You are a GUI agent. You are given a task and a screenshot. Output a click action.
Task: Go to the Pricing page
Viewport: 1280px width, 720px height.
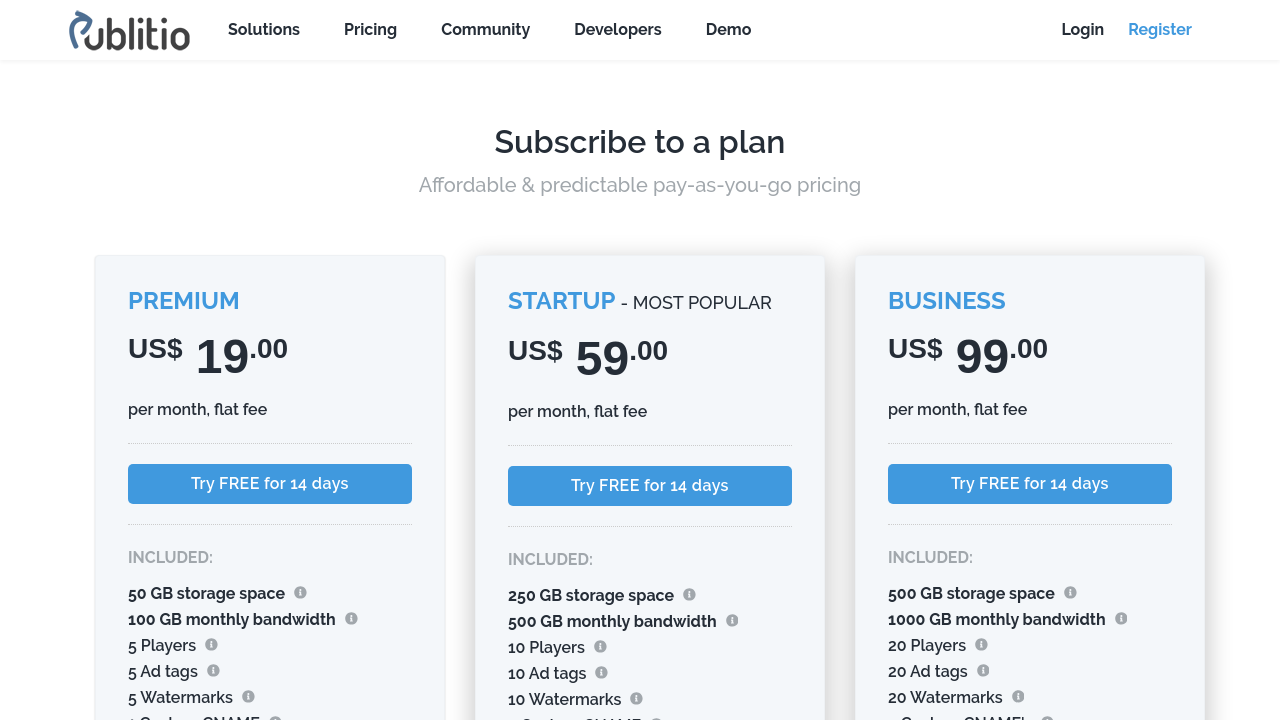pyautogui.click(x=370, y=30)
